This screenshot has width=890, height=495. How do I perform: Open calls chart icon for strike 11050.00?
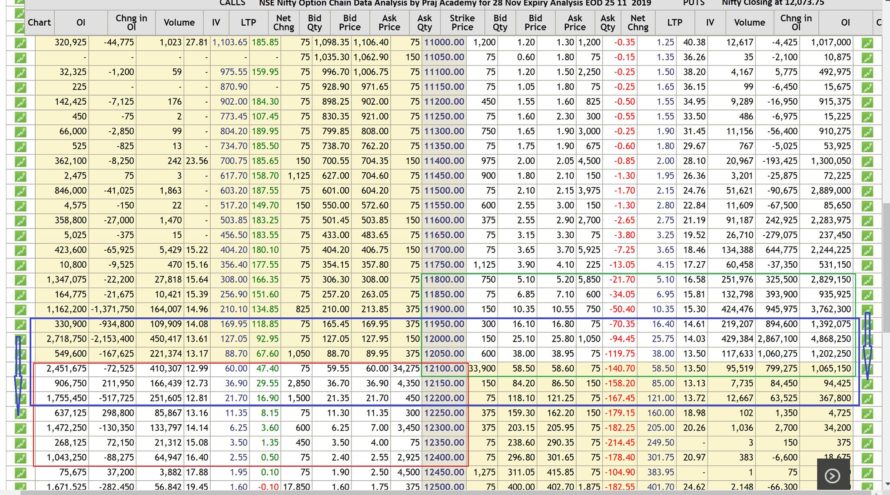click(x=20, y=57)
